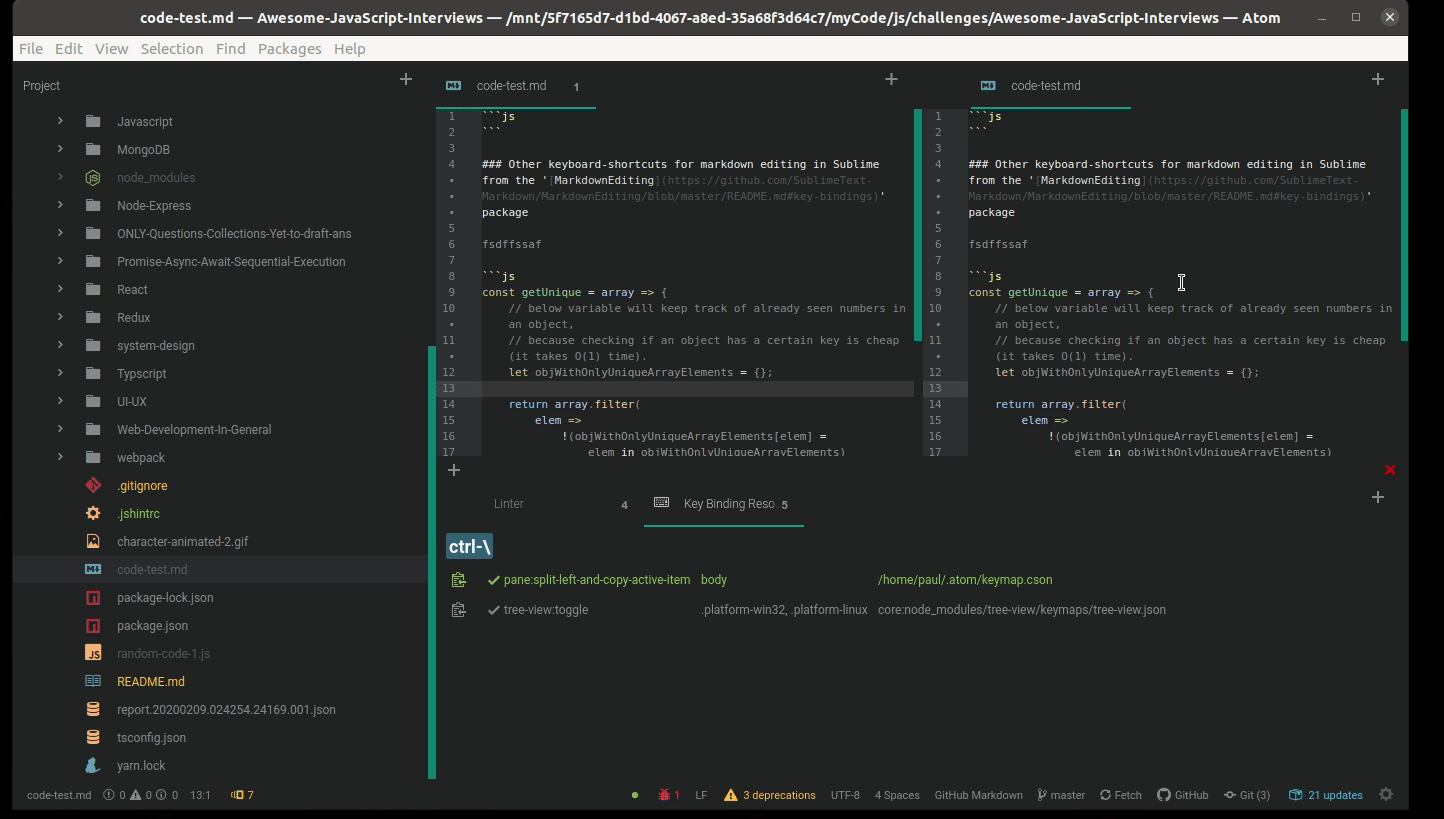Change GitHub Markdown grammar
This screenshot has width=1444, height=819.
point(978,795)
